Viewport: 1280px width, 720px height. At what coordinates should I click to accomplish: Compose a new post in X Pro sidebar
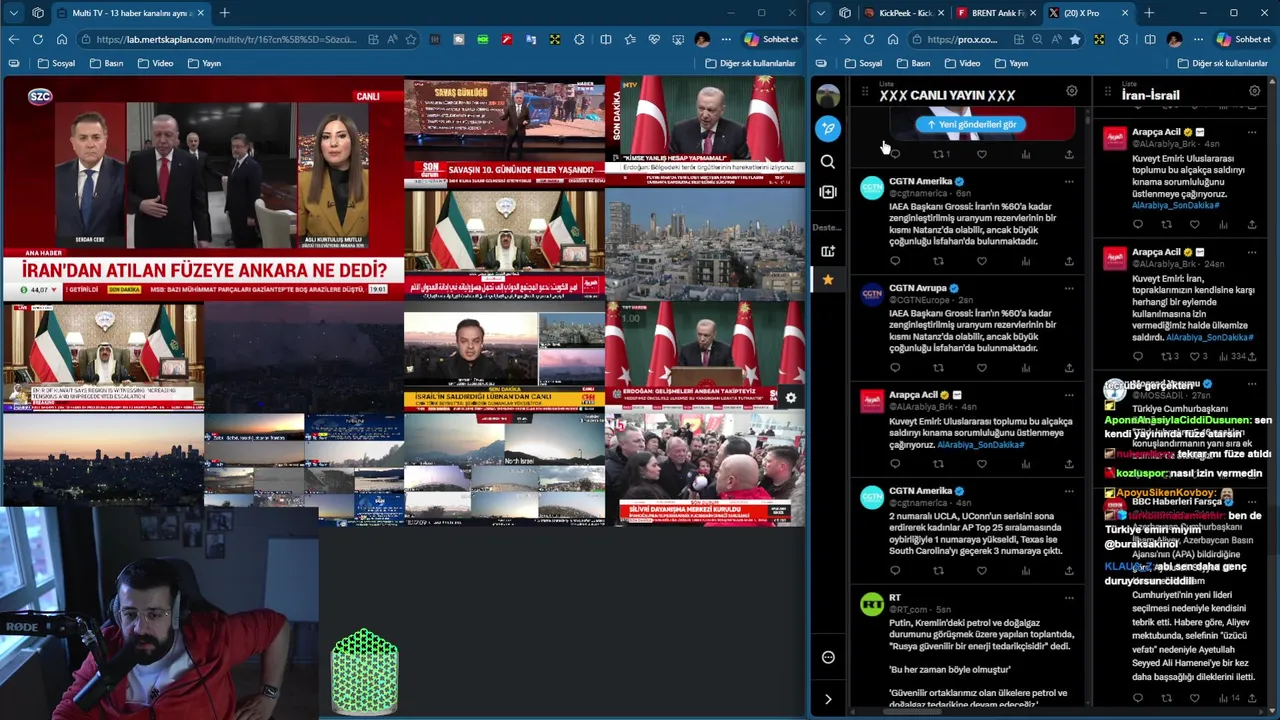(x=828, y=128)
